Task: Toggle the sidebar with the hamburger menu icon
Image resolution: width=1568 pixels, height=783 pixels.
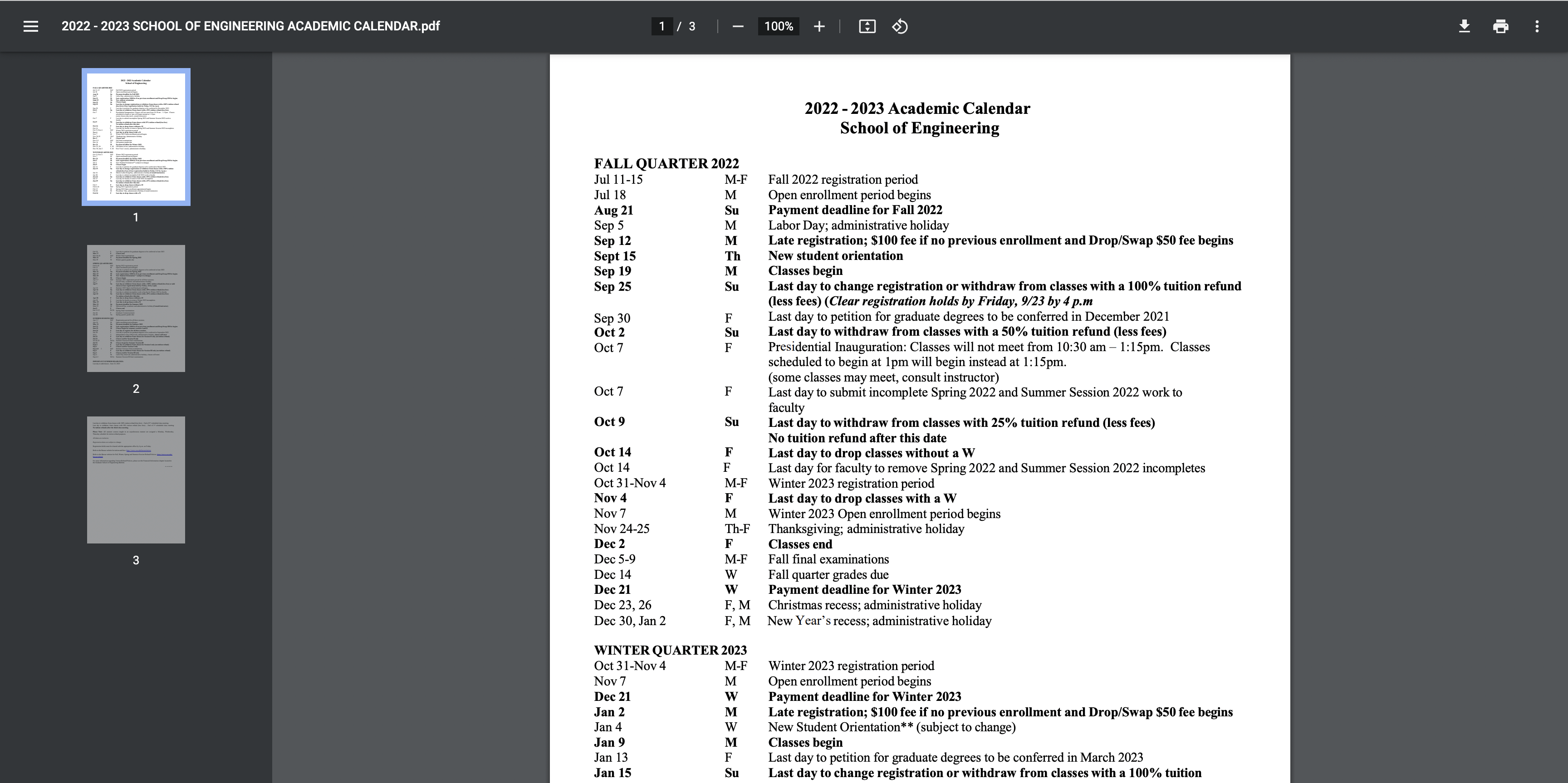Action: point(30,26)
